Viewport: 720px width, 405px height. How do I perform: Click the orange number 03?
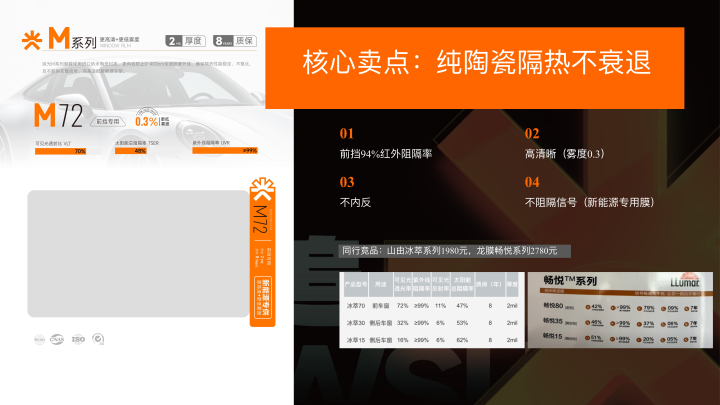click(x=347, y=182)
